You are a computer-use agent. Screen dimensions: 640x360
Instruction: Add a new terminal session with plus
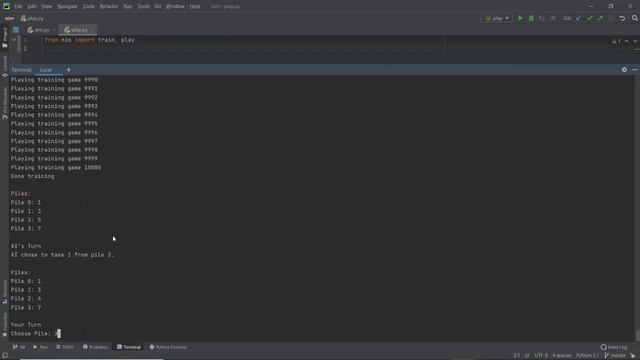coord(69,70)
